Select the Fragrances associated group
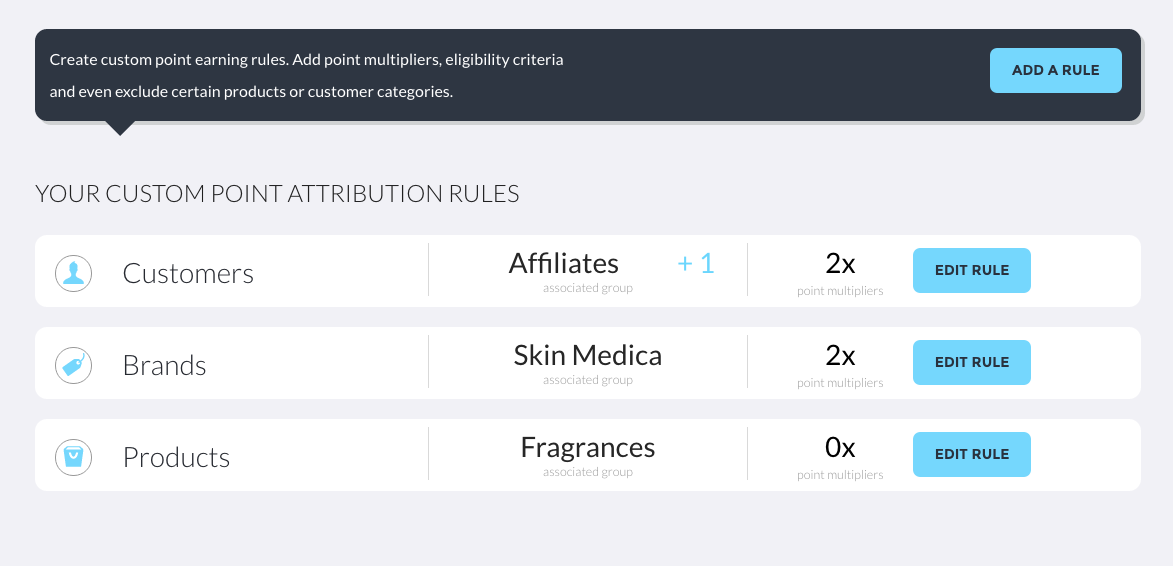This screenshot has height=566, width=1173. coord(588,447)
